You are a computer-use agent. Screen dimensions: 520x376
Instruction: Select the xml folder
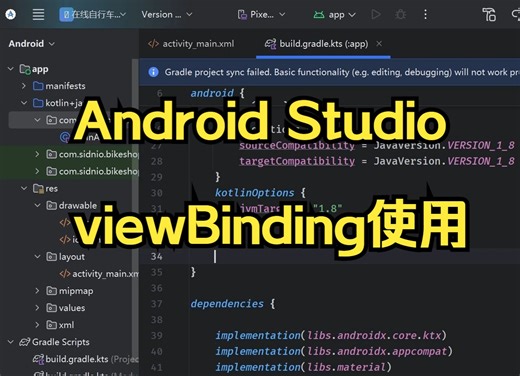tap(60, 325)
